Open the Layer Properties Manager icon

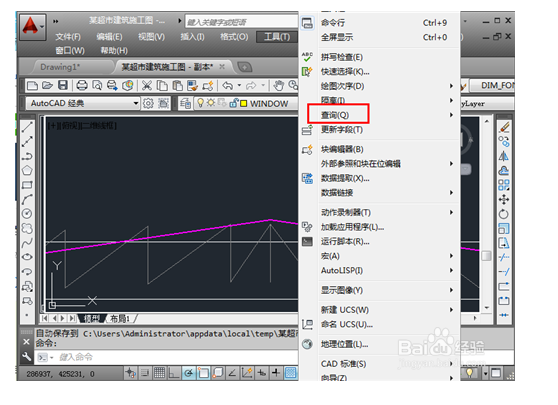(x=185, y=104)
